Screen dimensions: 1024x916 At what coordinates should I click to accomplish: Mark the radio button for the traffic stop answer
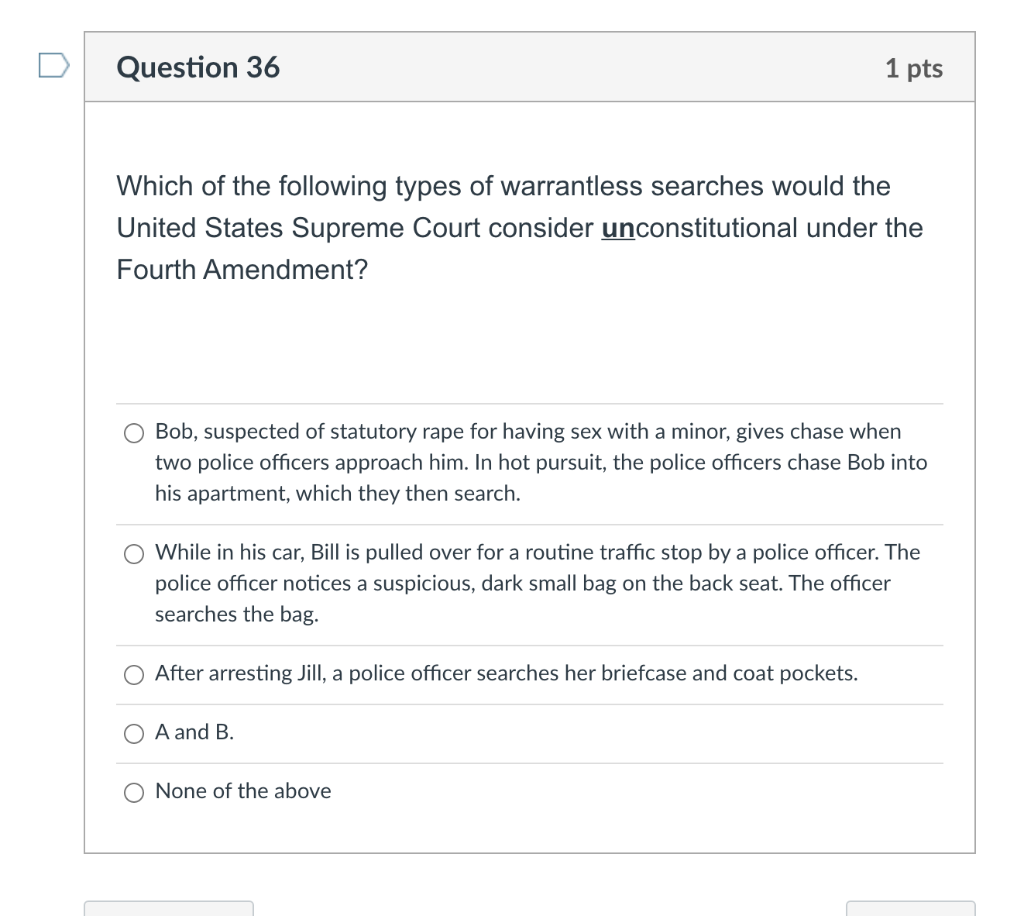pyautogui.click(x=133, y=552)
